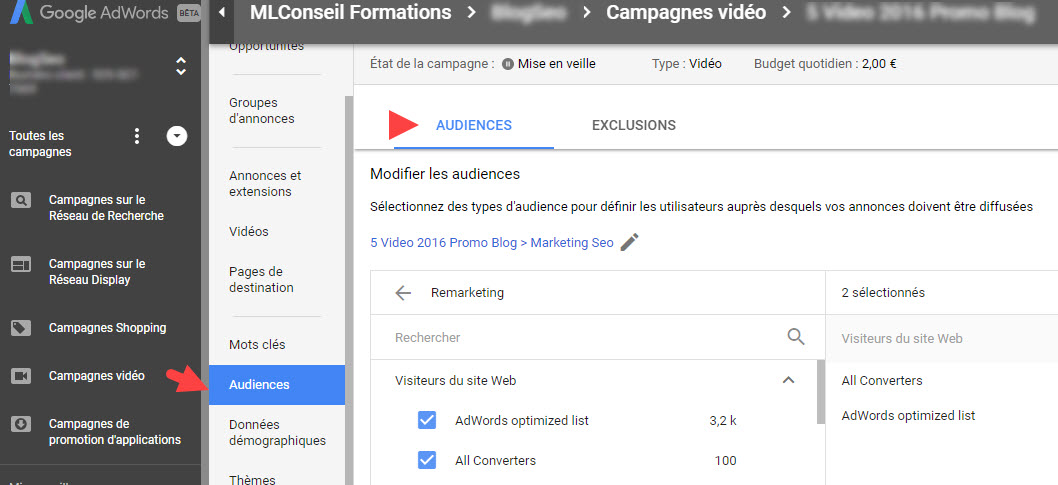1058x485 pixels.
Task: Switch to the AUDIENCES tab
Action: pyautogui.click(x=474, y=125)
